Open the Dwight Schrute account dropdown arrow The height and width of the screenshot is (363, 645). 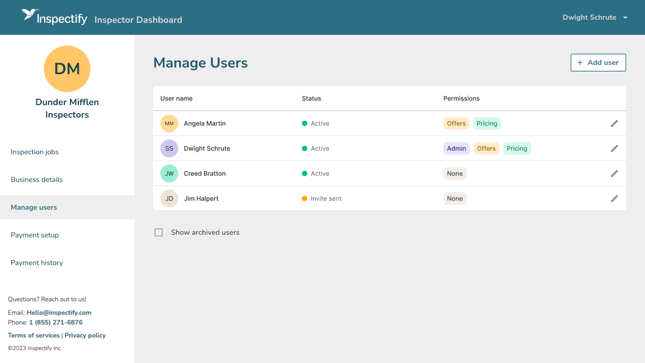(625, 18)
